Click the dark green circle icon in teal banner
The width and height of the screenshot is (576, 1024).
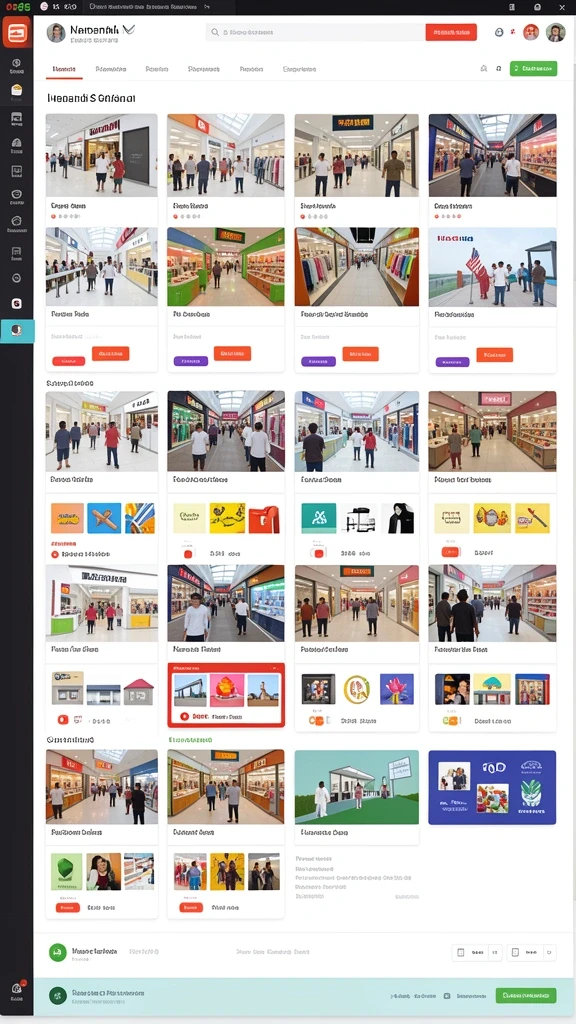tap(57, 996)
